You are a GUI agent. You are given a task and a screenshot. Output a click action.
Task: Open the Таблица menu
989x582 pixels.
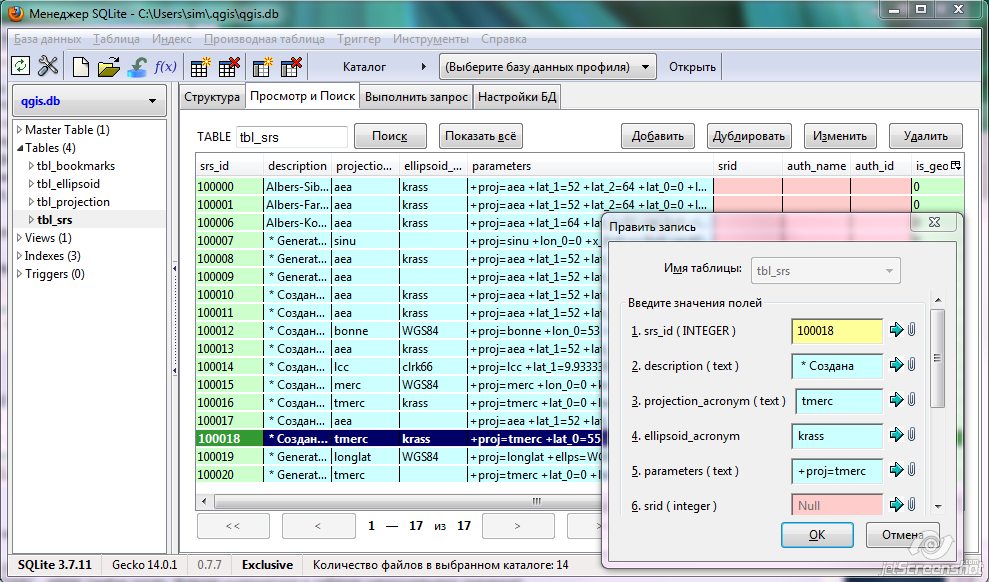(117, 39)
